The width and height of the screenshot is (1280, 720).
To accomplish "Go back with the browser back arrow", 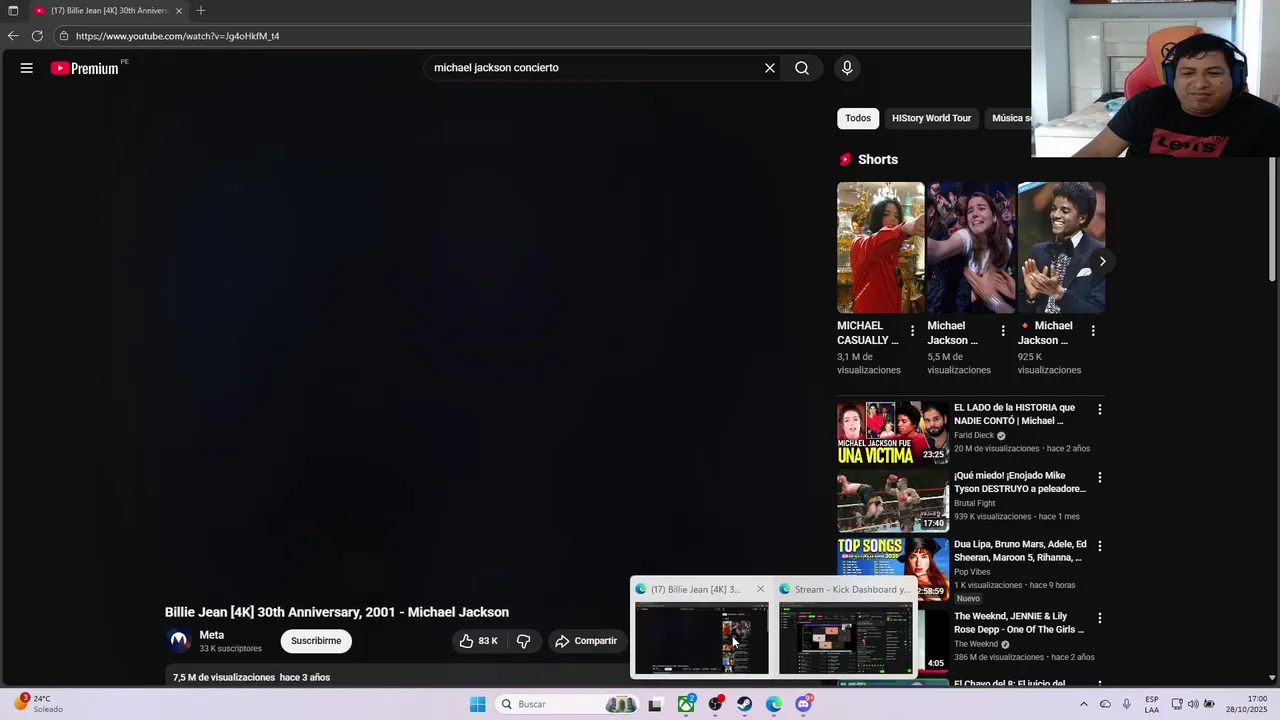I will (13, 36).
